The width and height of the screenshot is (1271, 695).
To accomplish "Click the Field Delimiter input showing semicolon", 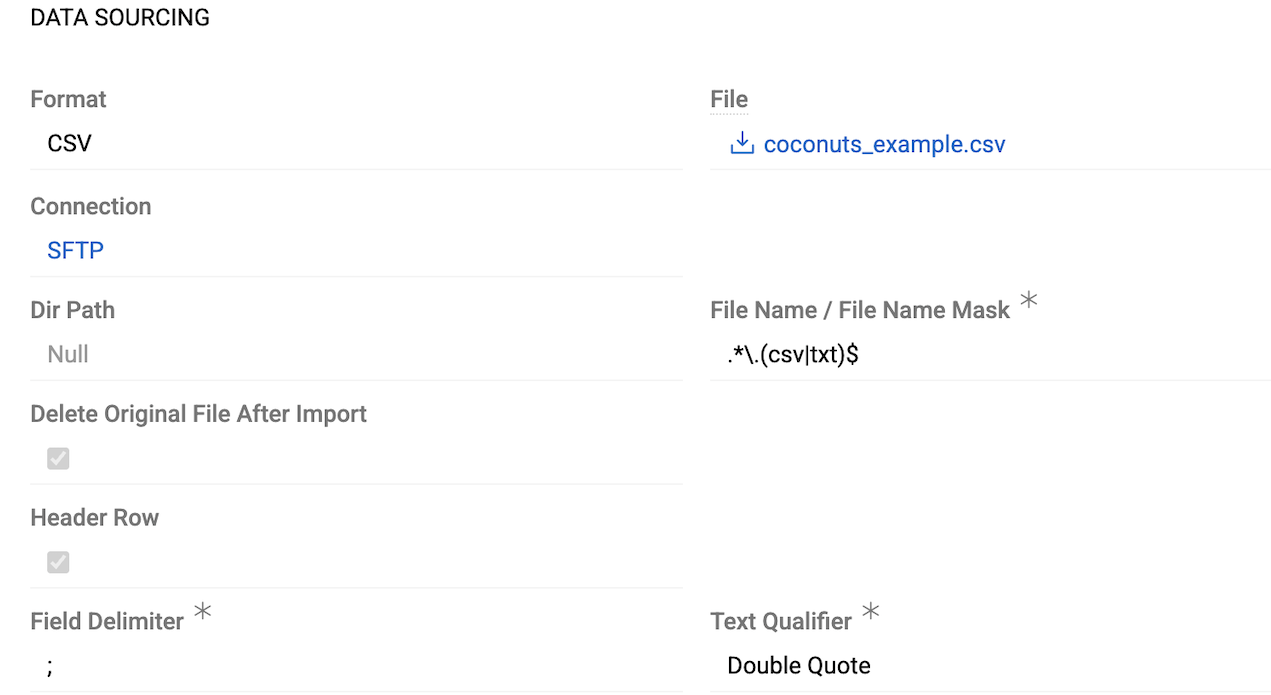I will (49, 665).
